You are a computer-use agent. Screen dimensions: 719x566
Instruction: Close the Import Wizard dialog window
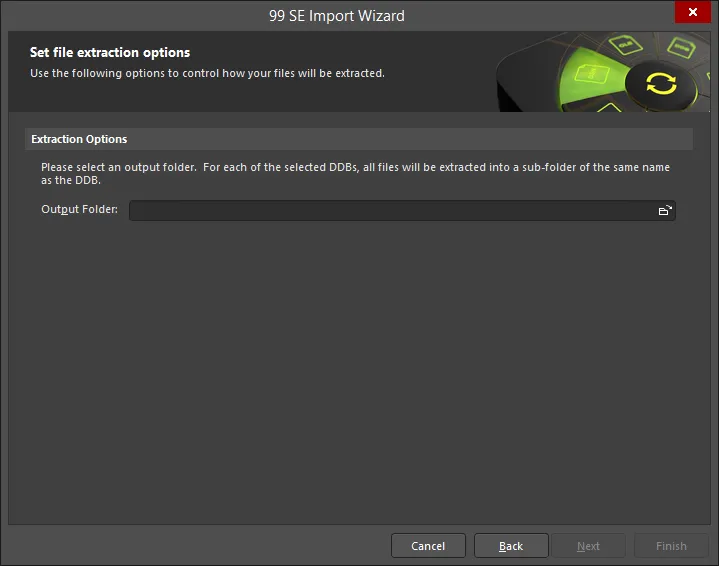point(692,12)
